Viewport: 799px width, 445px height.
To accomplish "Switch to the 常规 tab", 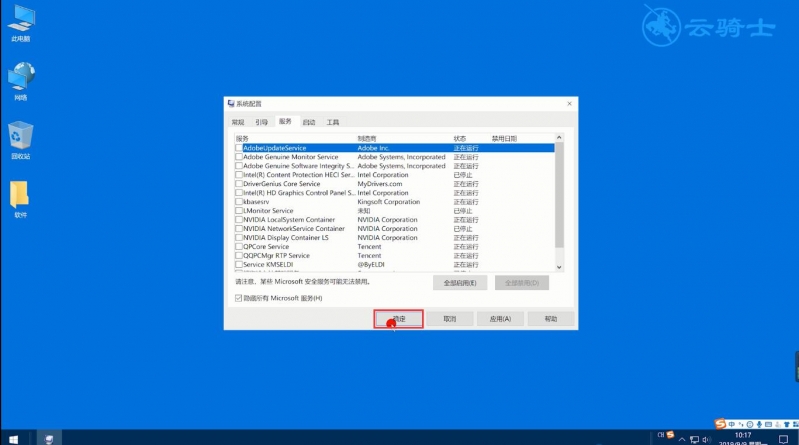I will pos(238,122).
